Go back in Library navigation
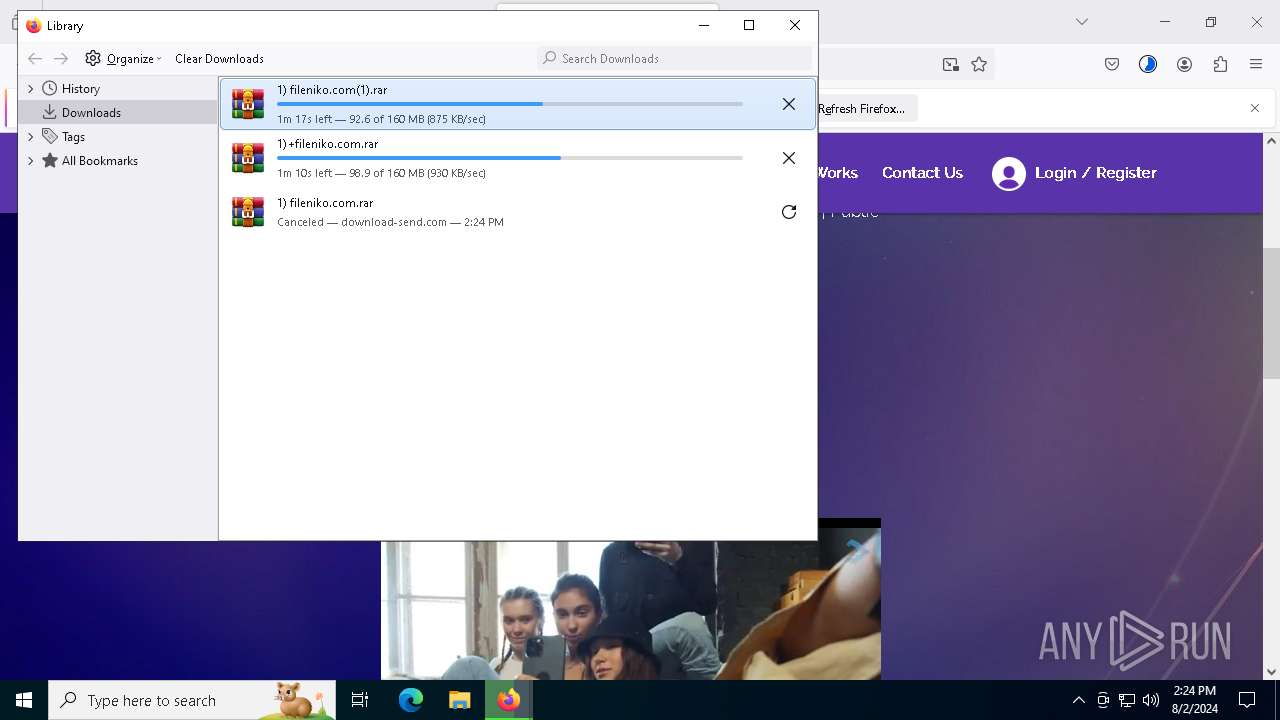1280x720 pixels. click(x=35, y=58)
